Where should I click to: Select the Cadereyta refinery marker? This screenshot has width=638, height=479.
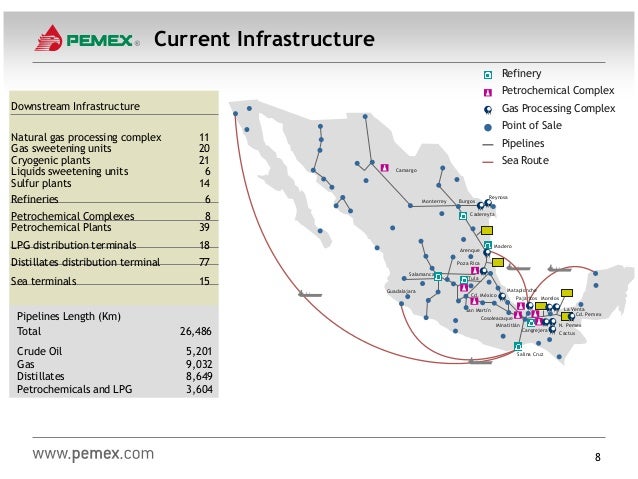pyautogui.click(x=463, y=216)
